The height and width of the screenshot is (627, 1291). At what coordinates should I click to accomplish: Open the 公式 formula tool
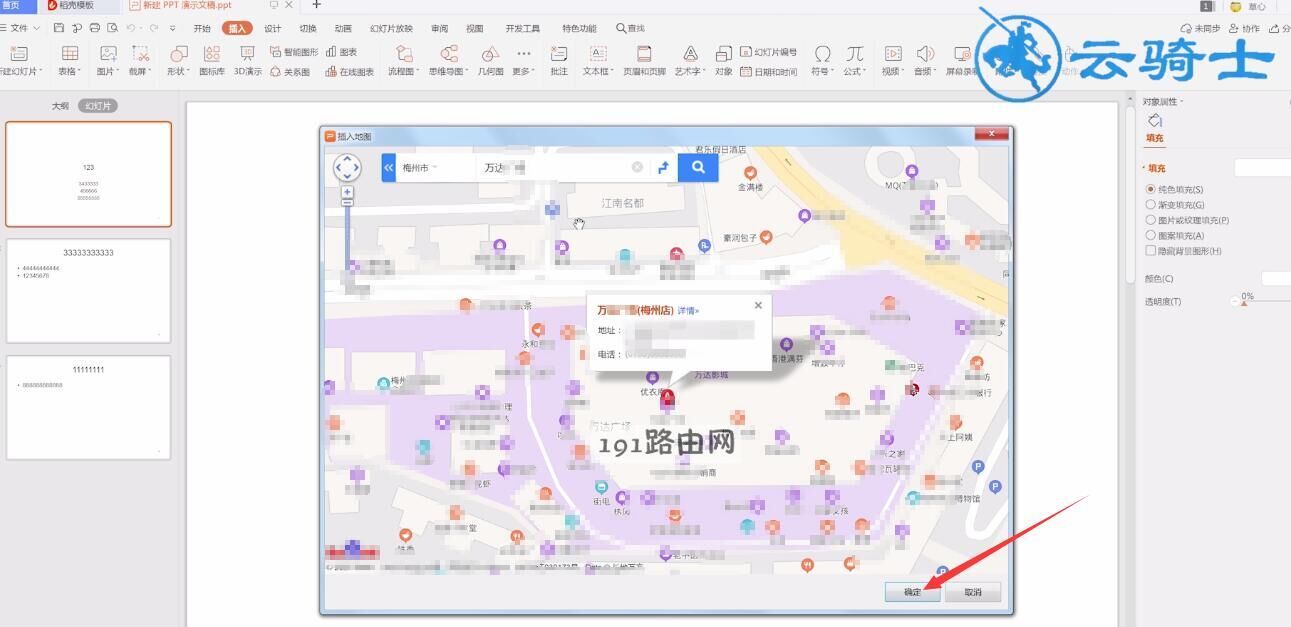[854, 59]
